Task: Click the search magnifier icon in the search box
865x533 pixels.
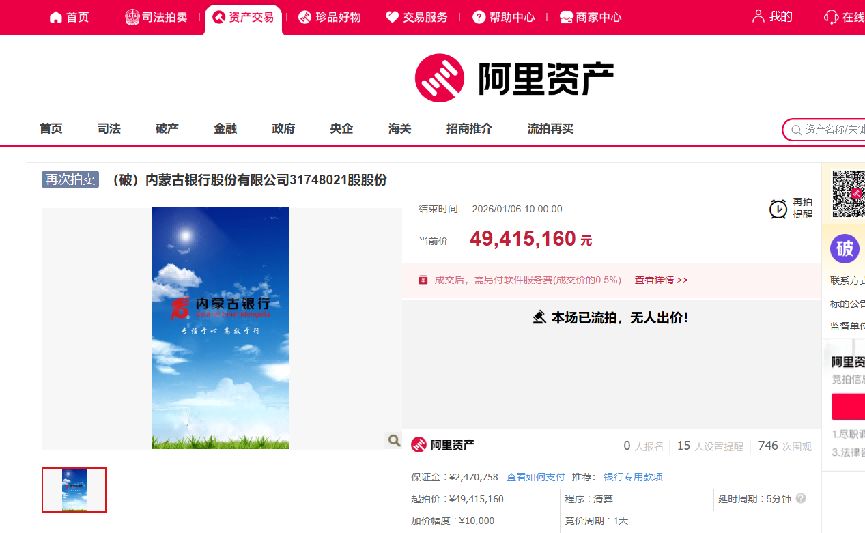Action: [x=796, y=130]
